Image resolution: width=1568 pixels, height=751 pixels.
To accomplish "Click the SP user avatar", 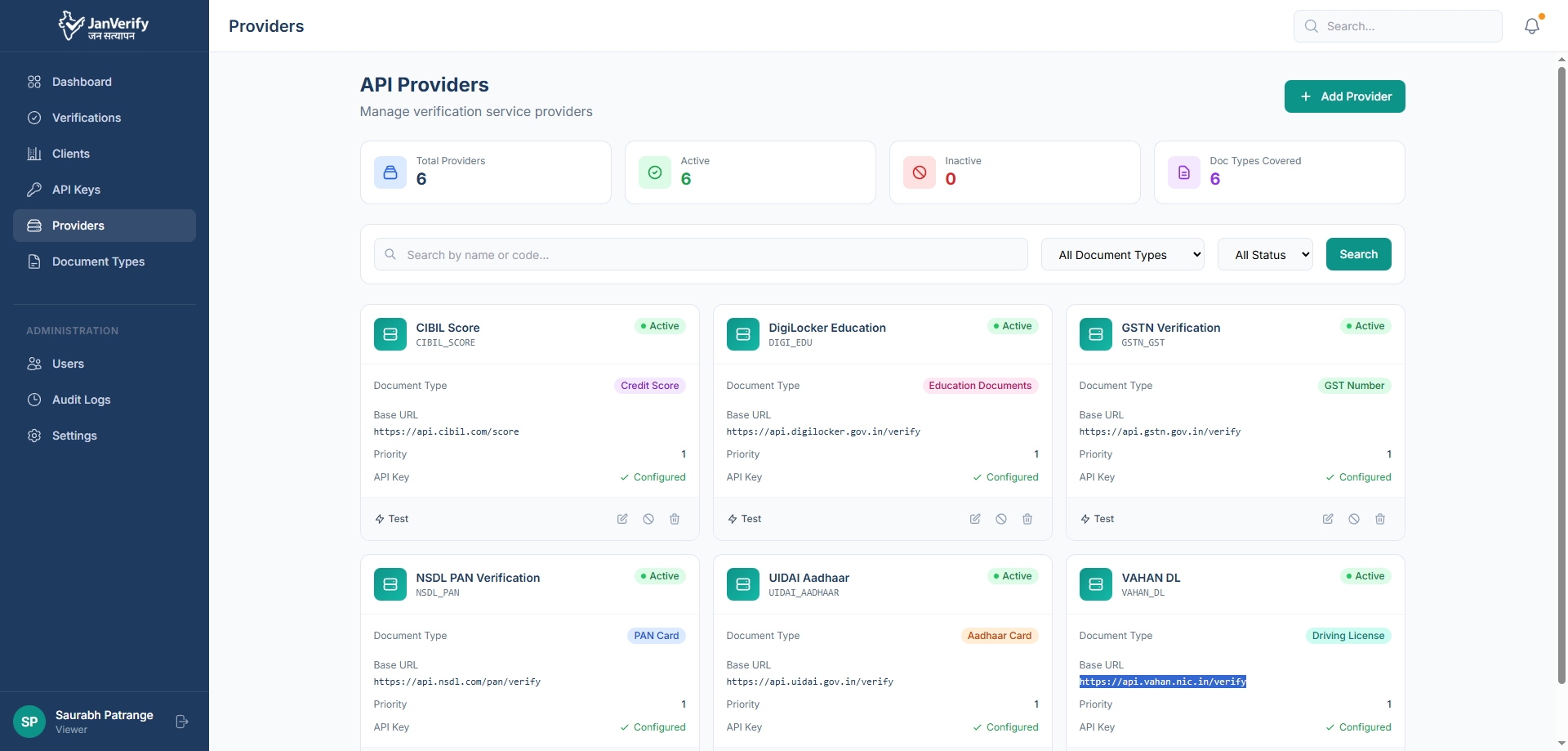I will (x=29, y=722).
